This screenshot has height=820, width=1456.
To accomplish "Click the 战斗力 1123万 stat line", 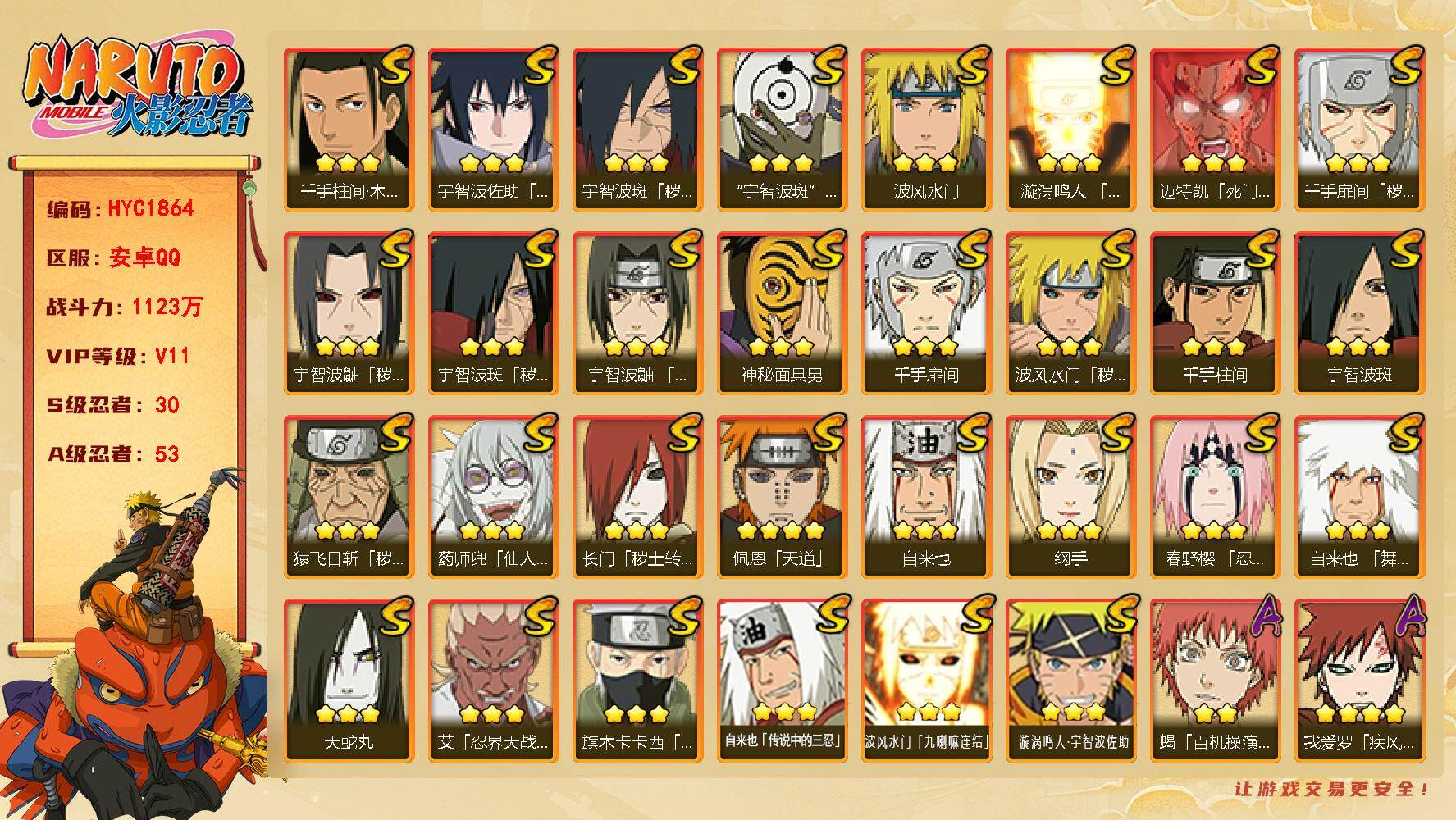I will click(x=124, y=307).
